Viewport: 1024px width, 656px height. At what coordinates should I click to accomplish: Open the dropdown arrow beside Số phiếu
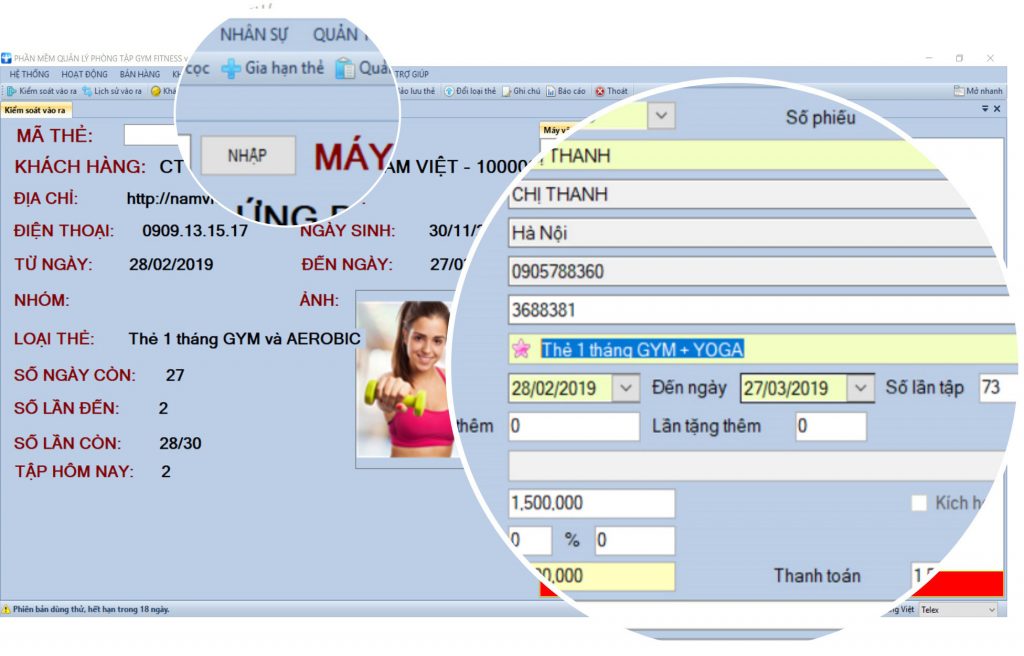click(661, 116)
